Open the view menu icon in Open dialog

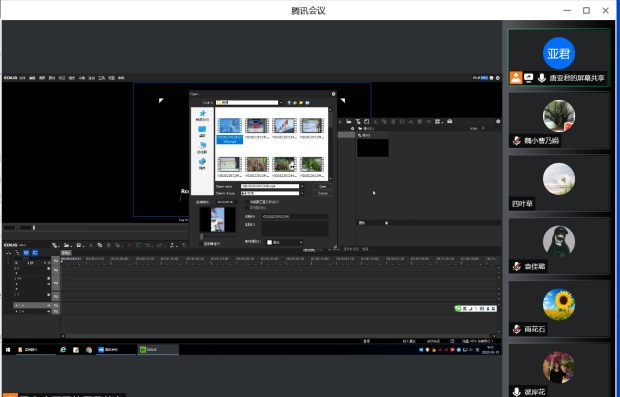(307, 103)
